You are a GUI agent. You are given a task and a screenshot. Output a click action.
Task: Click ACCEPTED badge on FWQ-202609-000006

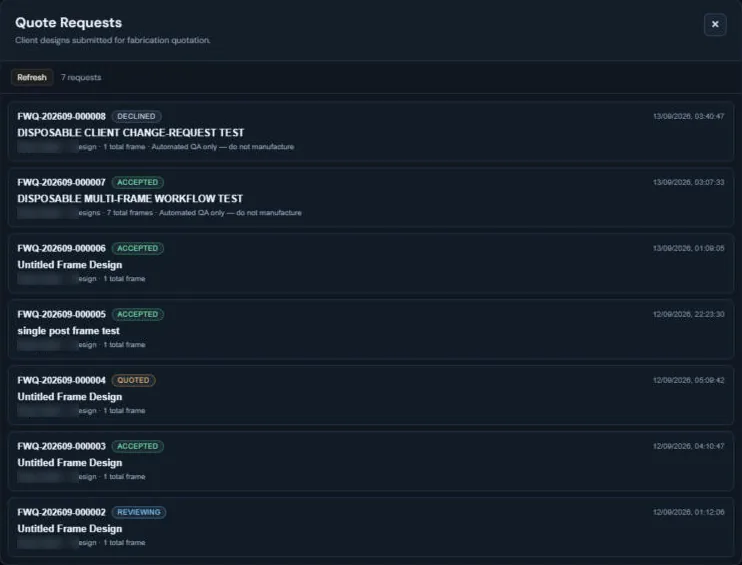tap(137, 248)
